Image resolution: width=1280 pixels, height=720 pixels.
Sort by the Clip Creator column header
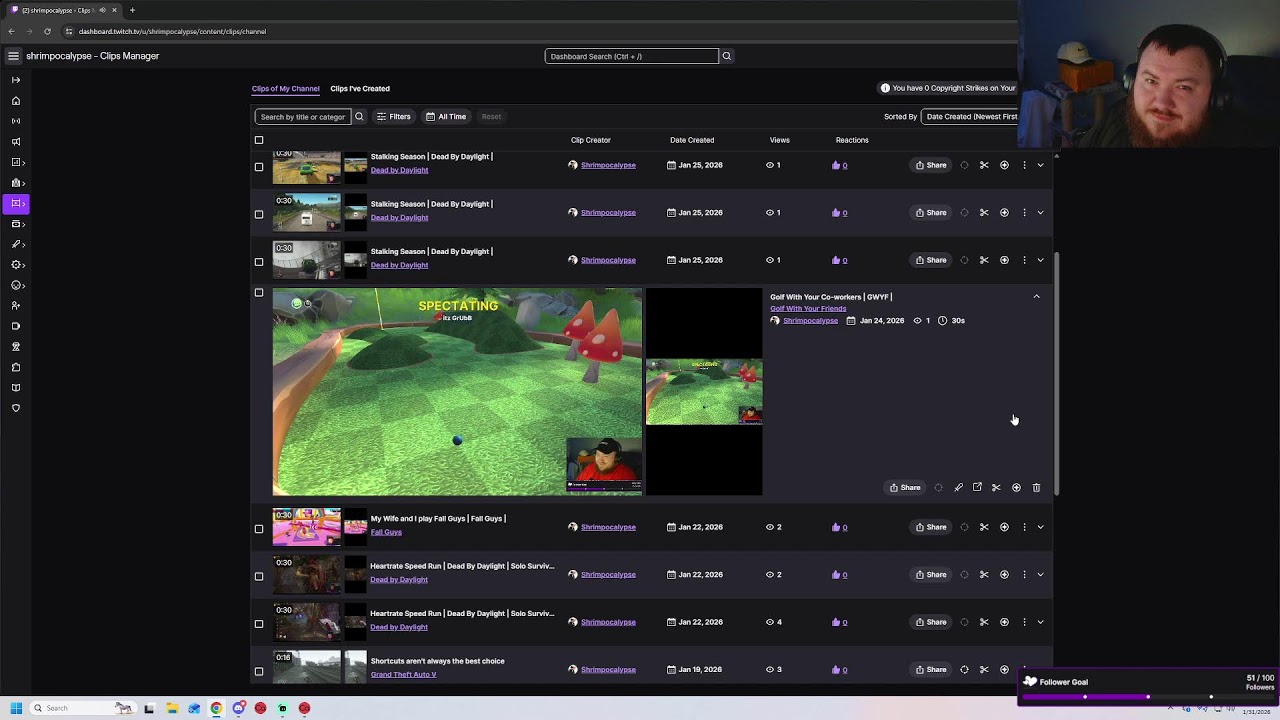pos(590,140)
